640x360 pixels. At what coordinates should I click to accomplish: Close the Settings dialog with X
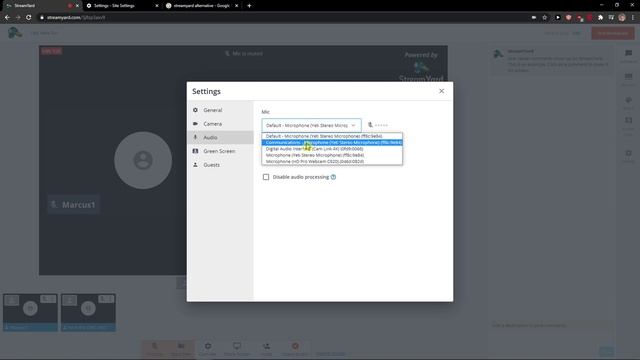click(441, 91)
